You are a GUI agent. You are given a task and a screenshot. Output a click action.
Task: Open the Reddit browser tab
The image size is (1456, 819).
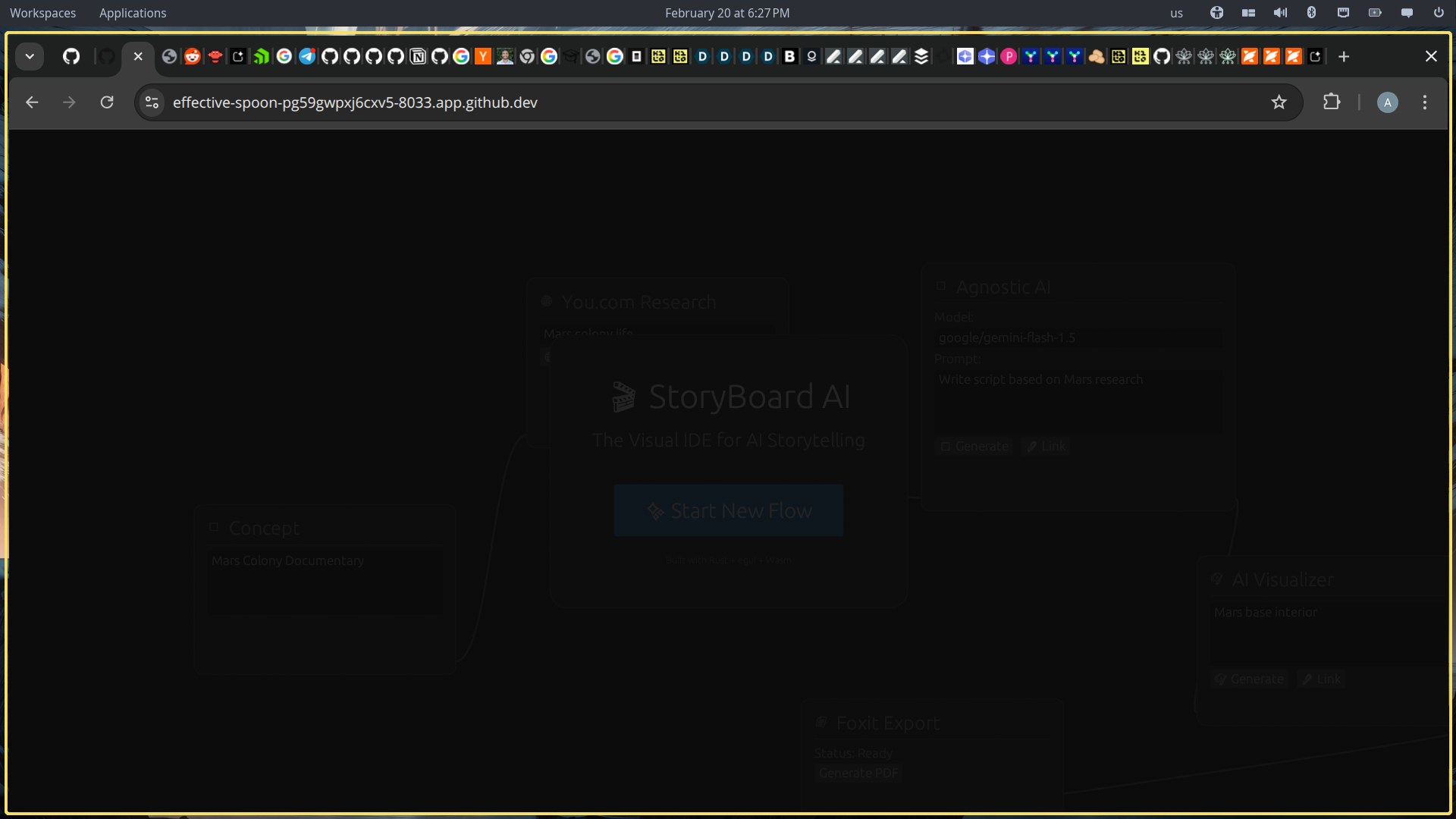coord(193,57)
